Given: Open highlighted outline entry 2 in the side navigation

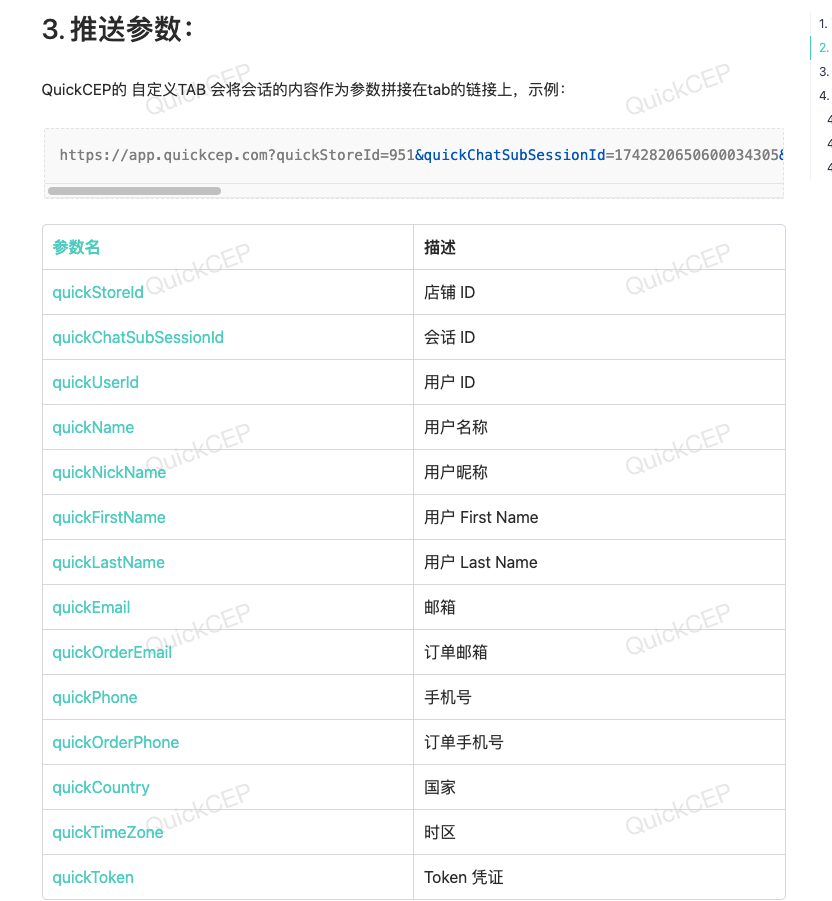Looking at the screenshot, I should pos(824,48).
